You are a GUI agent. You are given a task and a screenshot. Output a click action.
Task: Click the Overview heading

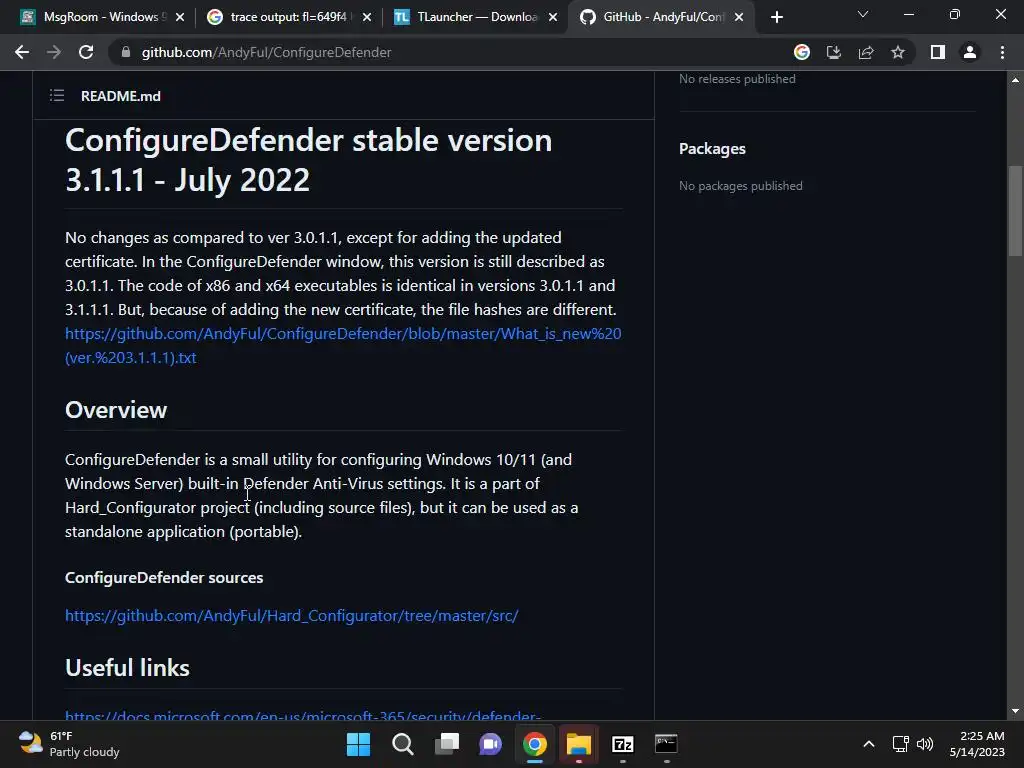click(116, 410)
